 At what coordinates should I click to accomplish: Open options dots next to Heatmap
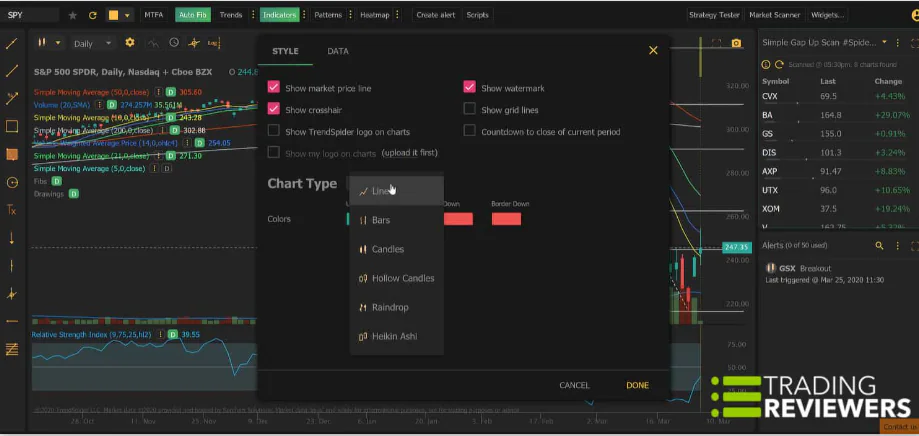pyautogui.click(x=397, y=15)
